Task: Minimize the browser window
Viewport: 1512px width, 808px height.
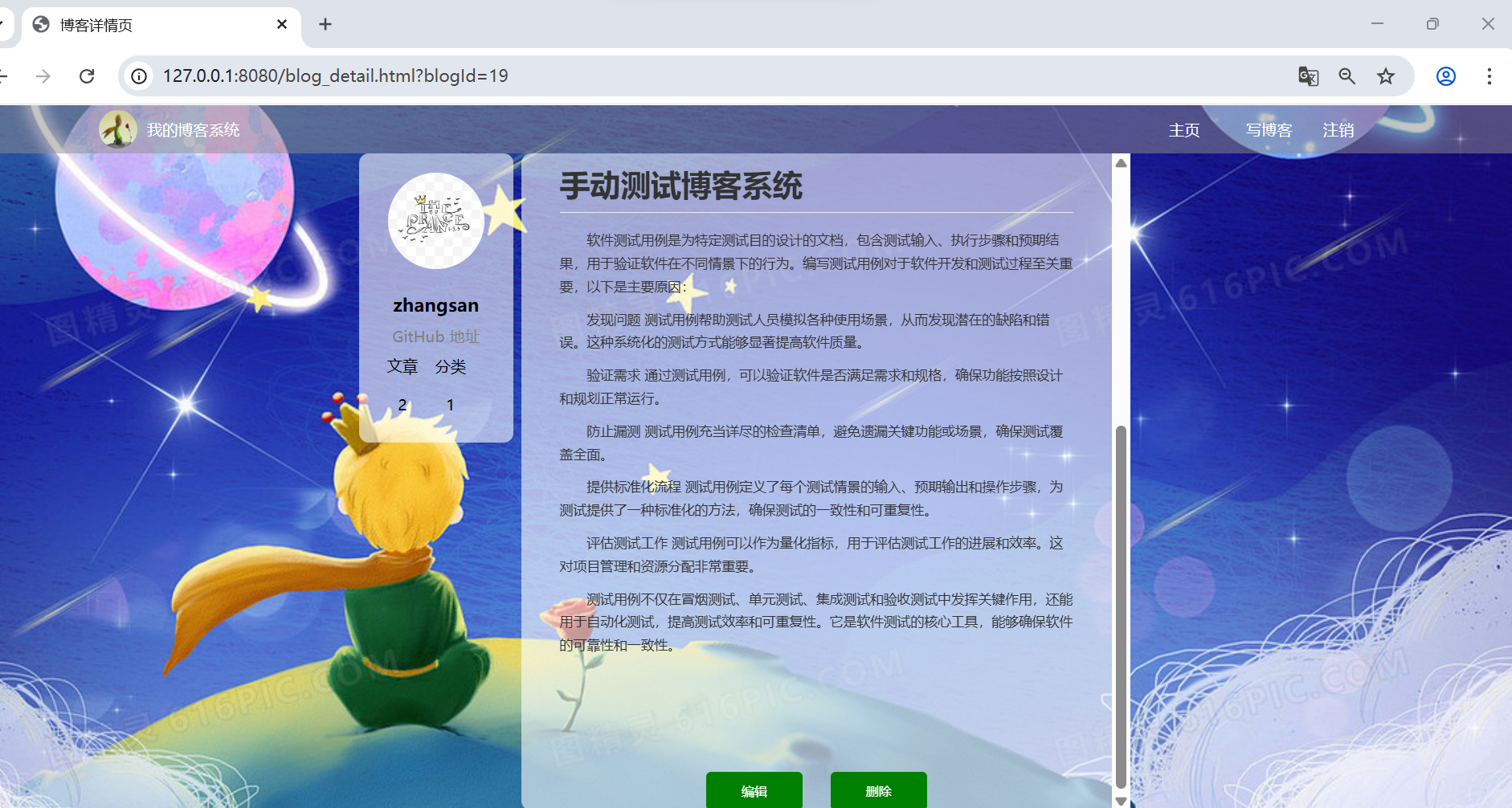Action: pos(1377,24)
